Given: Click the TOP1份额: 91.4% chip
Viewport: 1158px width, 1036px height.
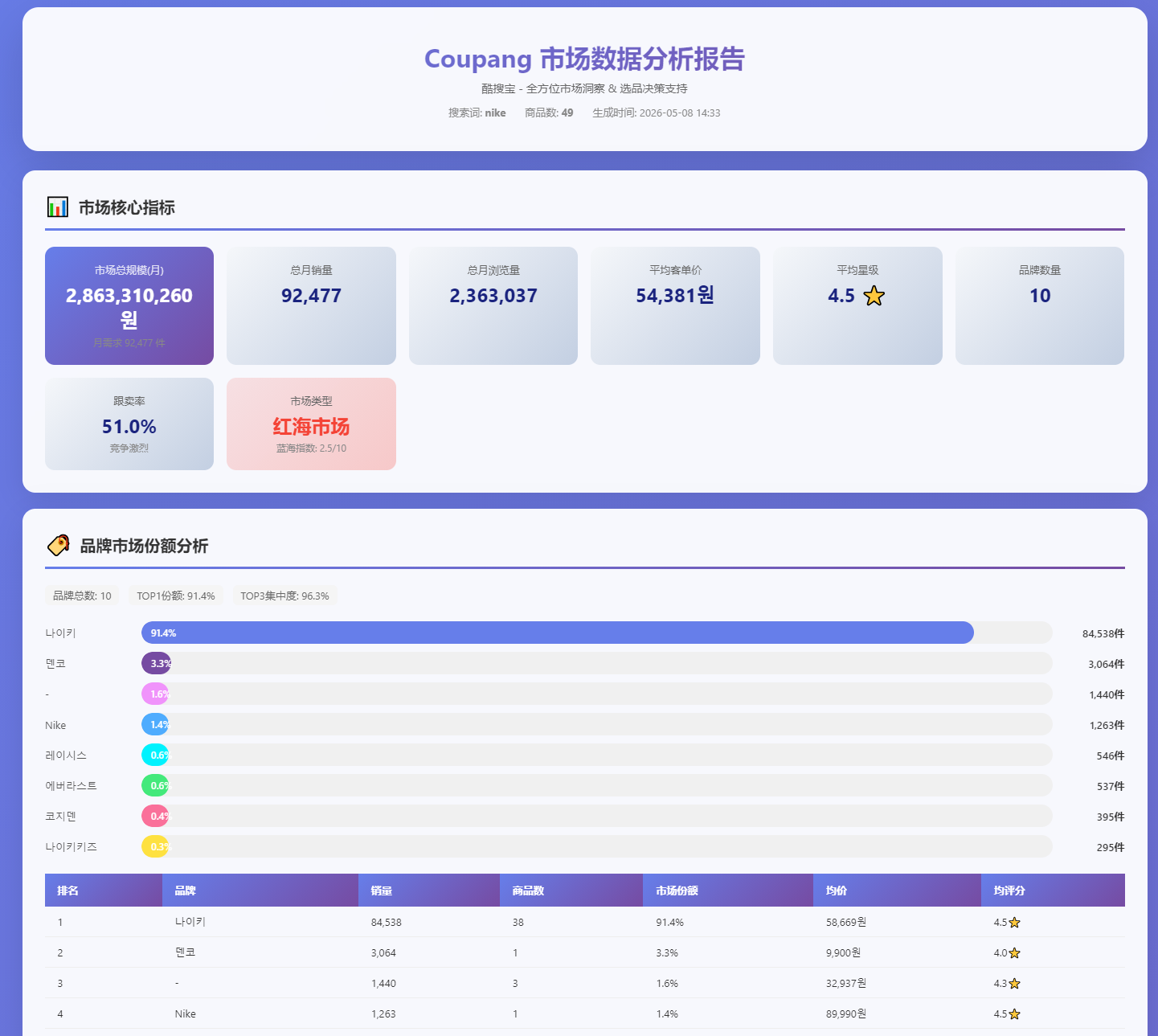Looking at the screenshot, I should (176, 596).
